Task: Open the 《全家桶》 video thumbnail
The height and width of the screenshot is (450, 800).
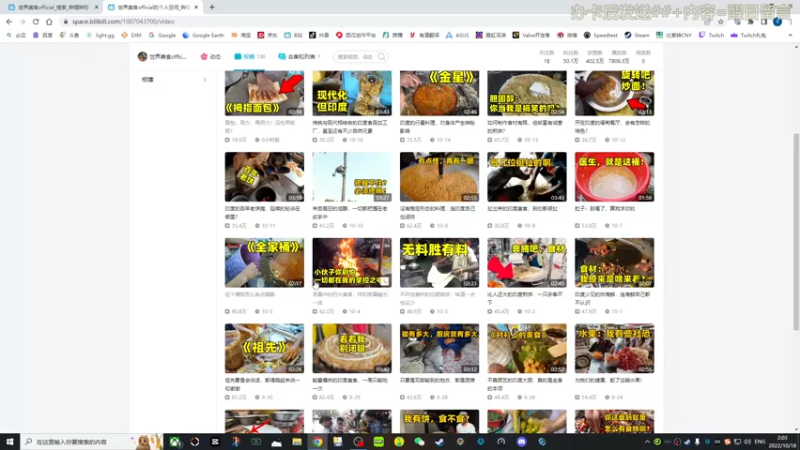Action: (x=264, y=263)
